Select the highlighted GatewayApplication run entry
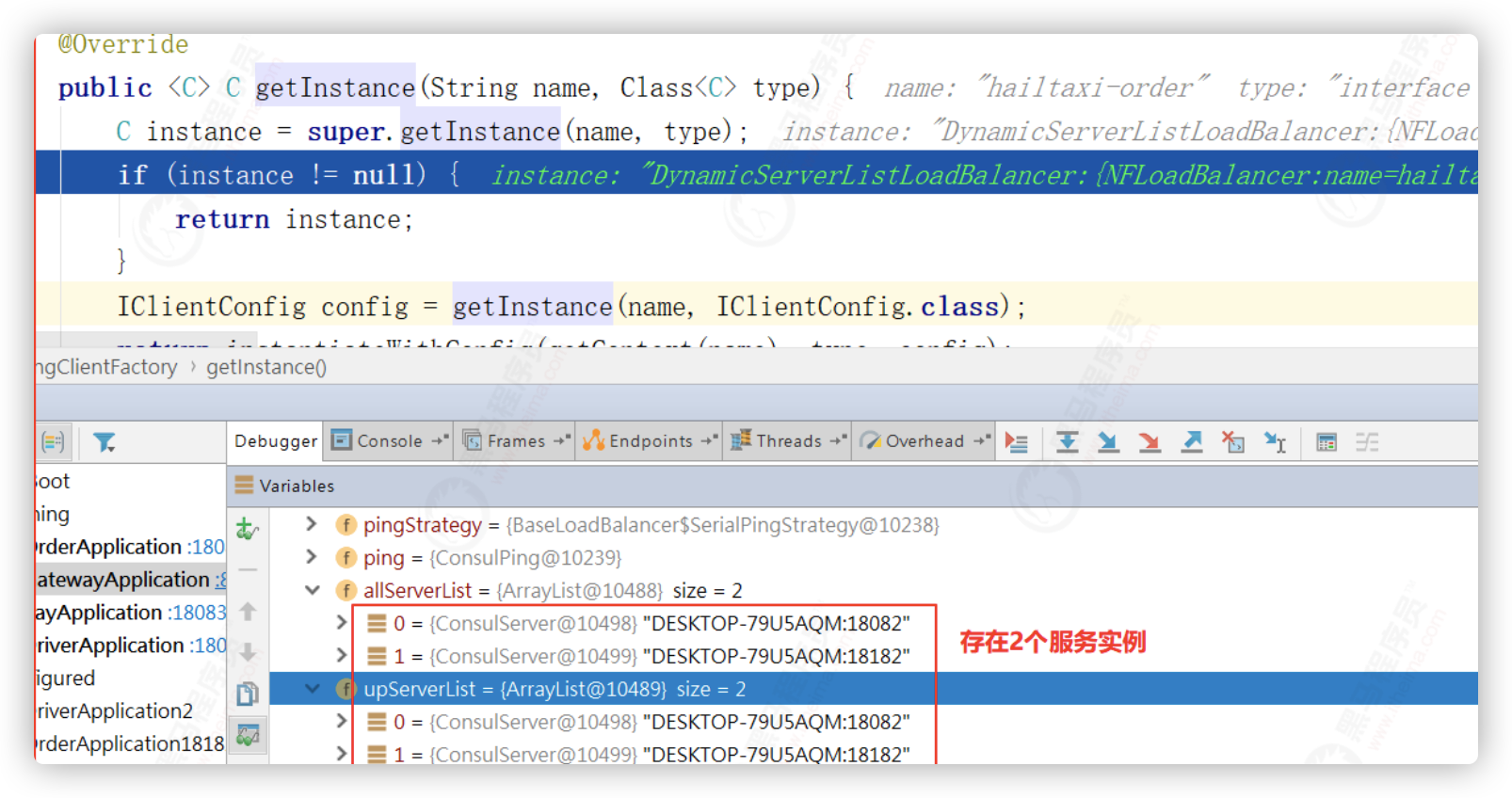Screen dimensions: 1512x798 (131, 580)
